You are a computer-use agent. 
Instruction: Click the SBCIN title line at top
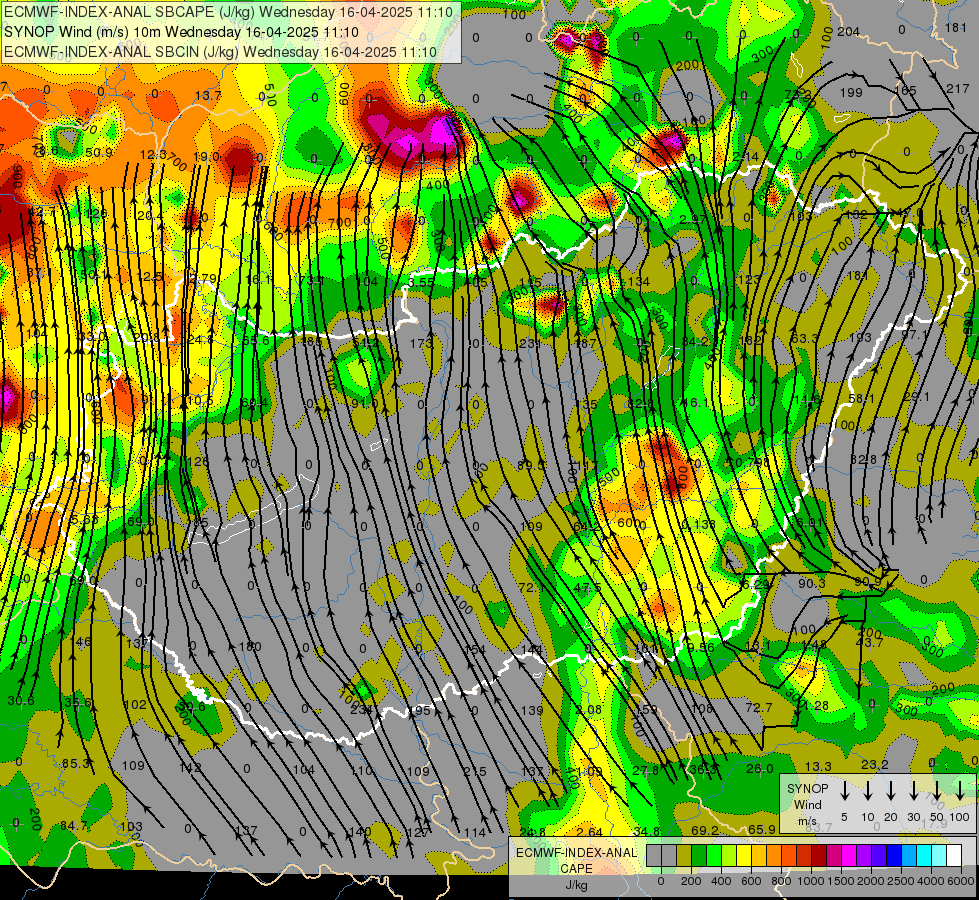tap(220, 52)
